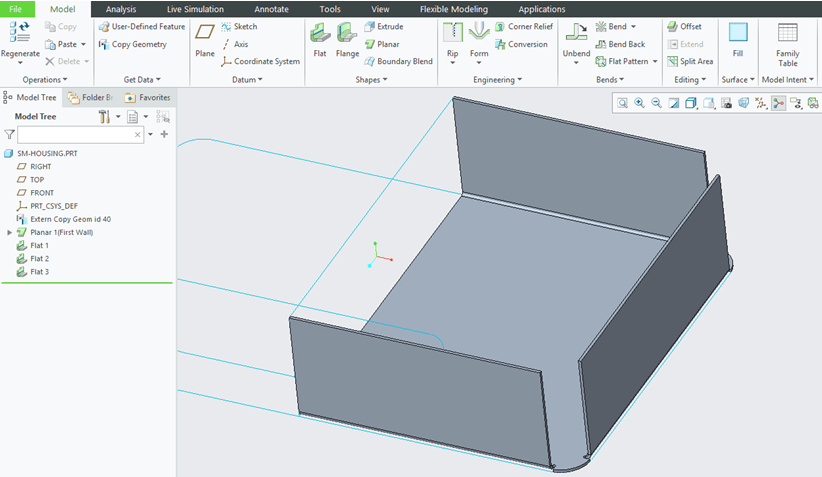This screenshot has width=822, height=477.
Task: Create a datum Plane
Action: (x=205, y=41)
